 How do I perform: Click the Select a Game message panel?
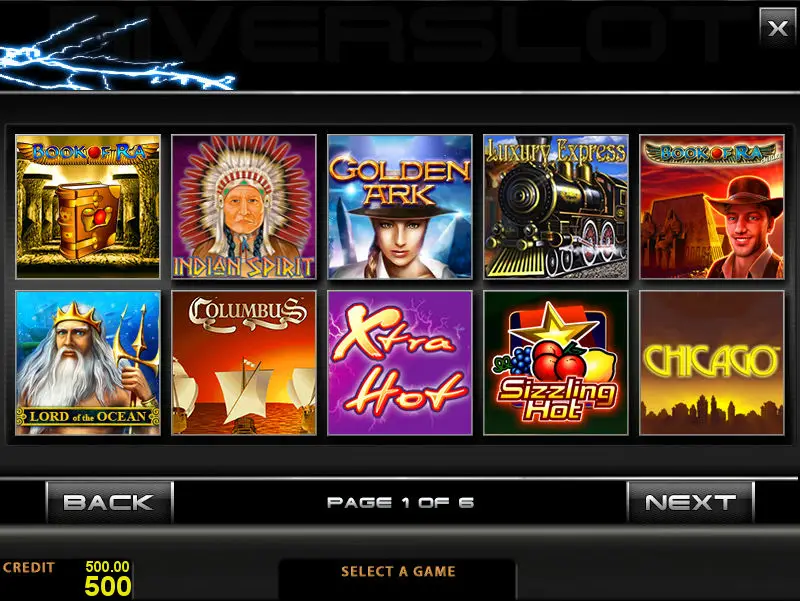[398, 579]
